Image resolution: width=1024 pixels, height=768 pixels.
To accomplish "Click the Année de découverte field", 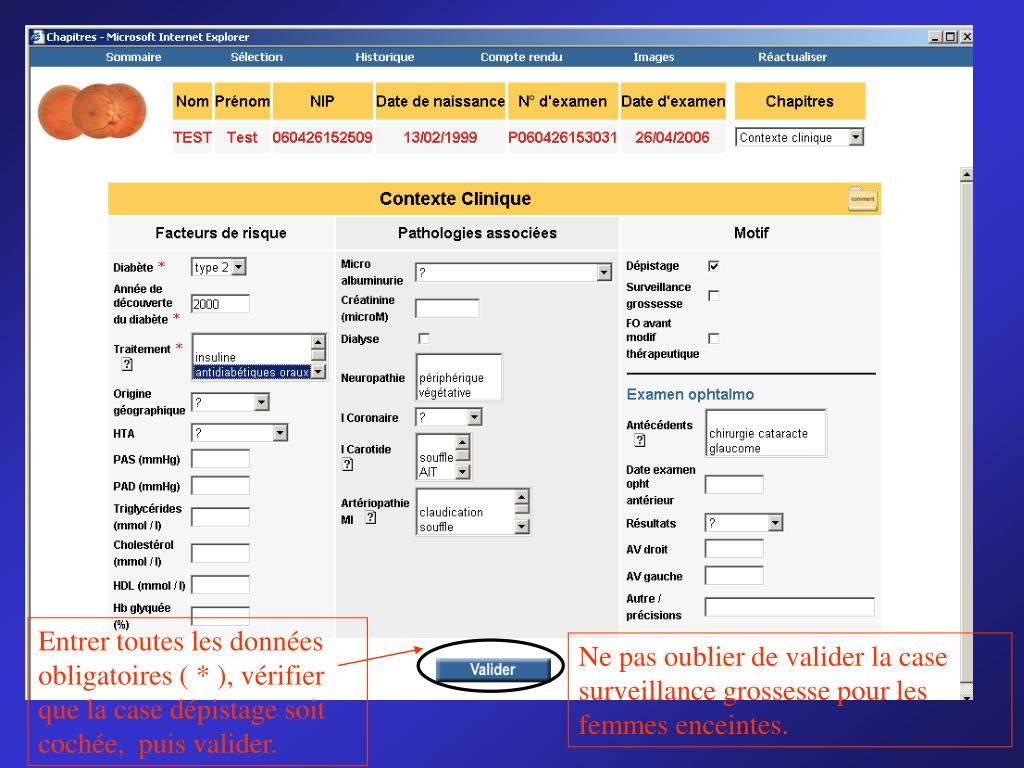I will pyautogui.click(x=220, y=304).
